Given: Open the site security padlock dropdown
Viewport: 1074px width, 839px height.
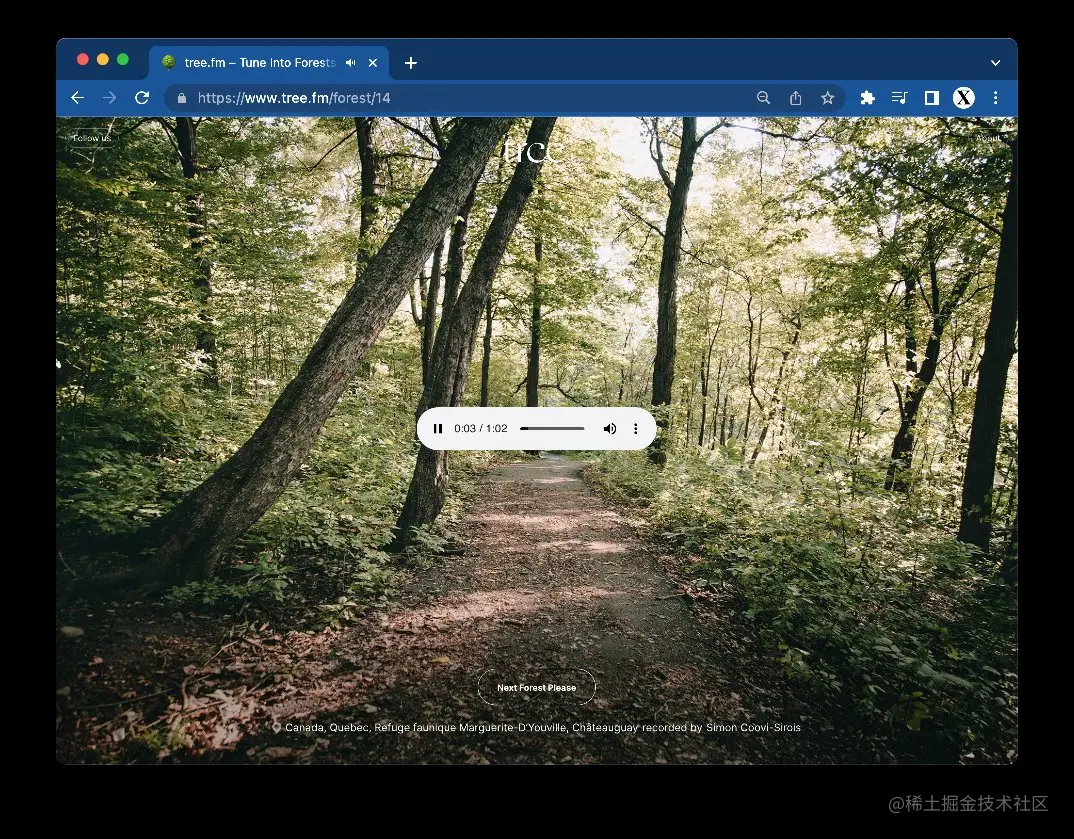Looking at the screenshot, I should 181,98.
